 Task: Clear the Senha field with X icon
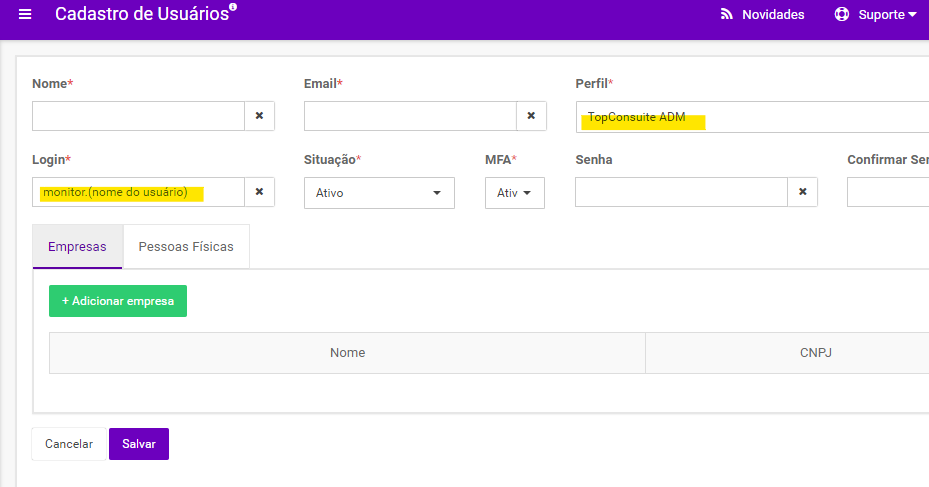(x=803, y=192)
